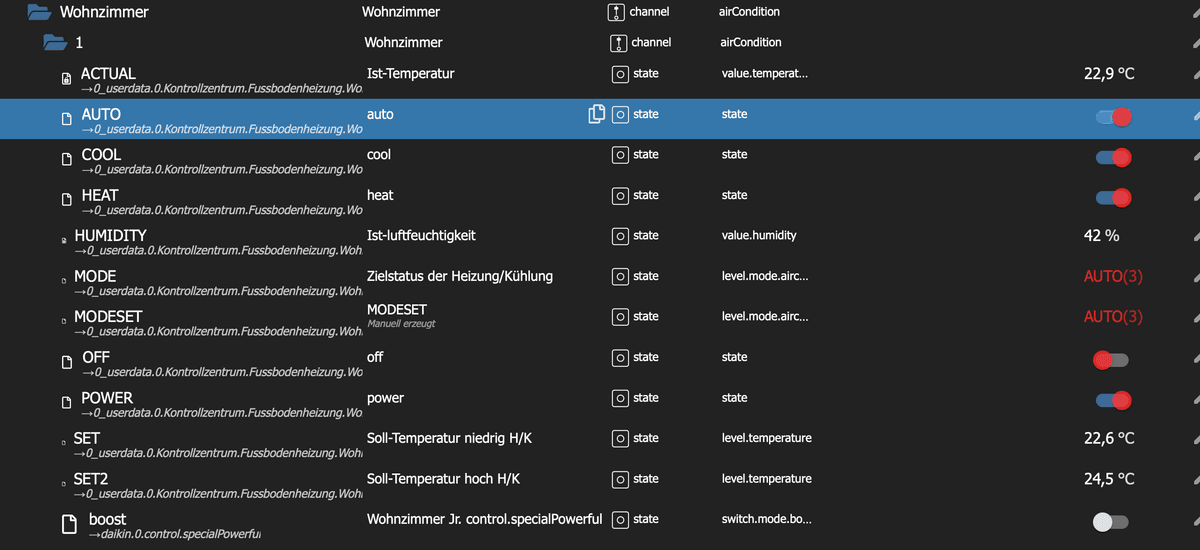The height and width of the screenshot is (550, 1200).
Task: Click the AUTO row file icon
Action: 67,118
